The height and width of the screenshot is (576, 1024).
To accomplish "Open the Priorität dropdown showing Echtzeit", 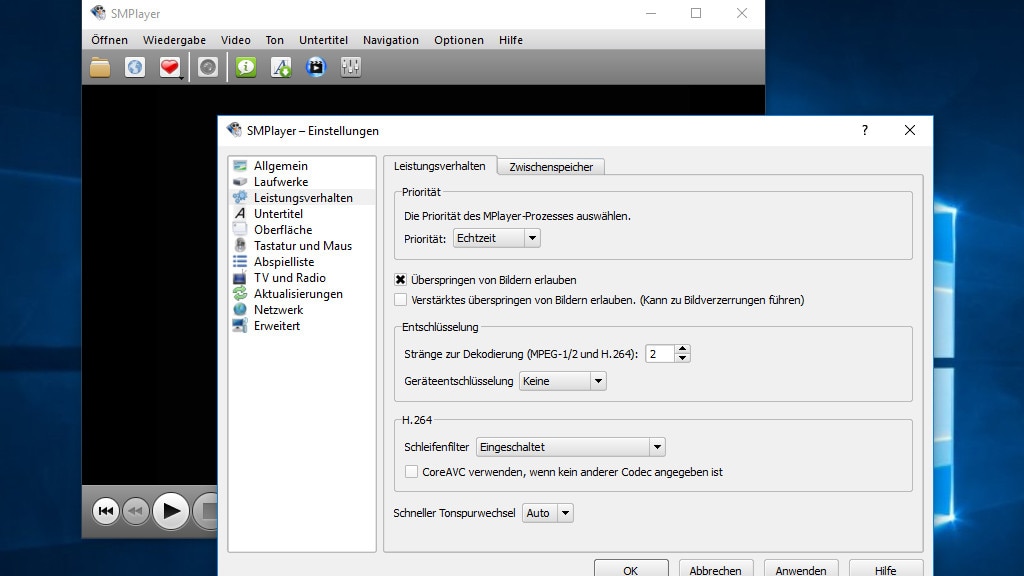I will pyautogui.click(x=497, y=238).
